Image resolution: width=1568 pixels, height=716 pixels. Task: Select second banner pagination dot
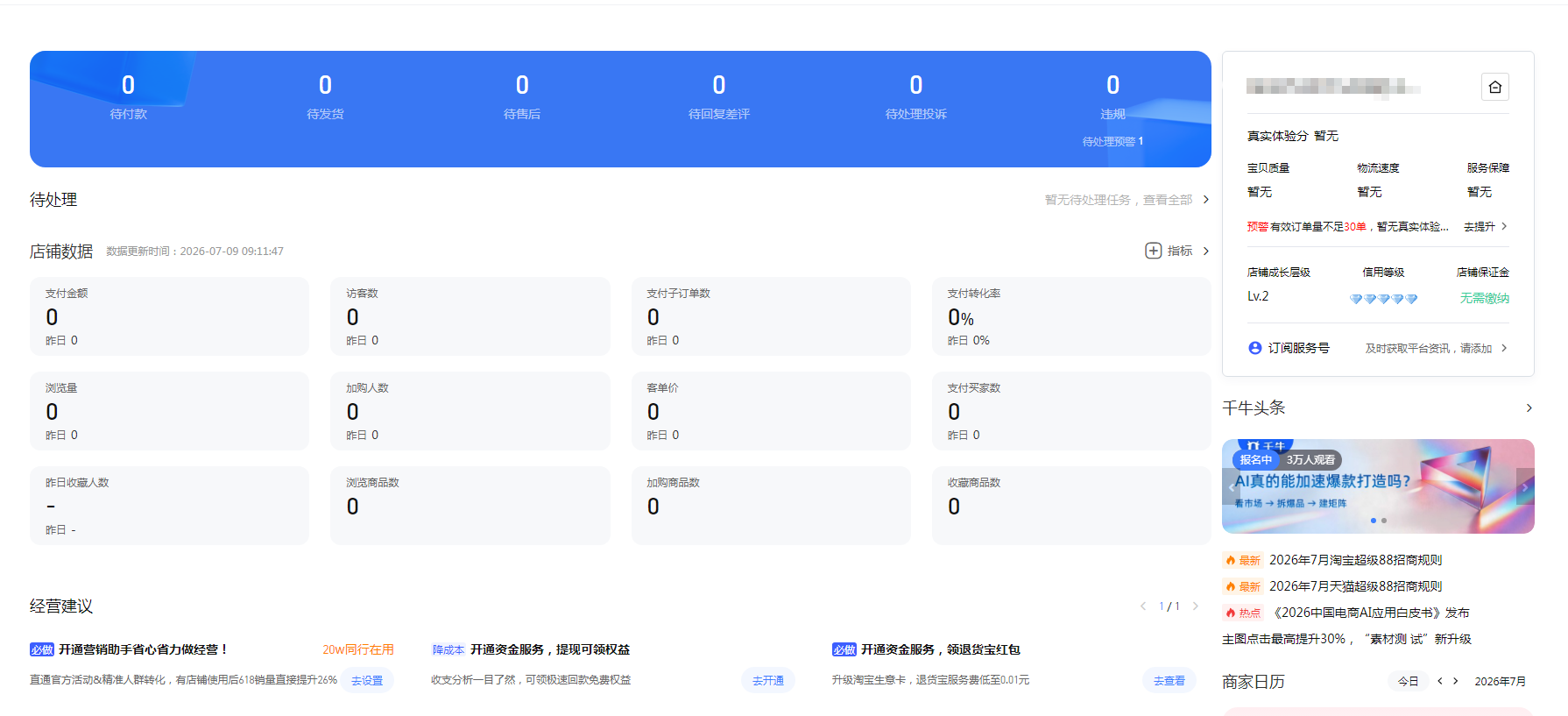[1384, 521]
